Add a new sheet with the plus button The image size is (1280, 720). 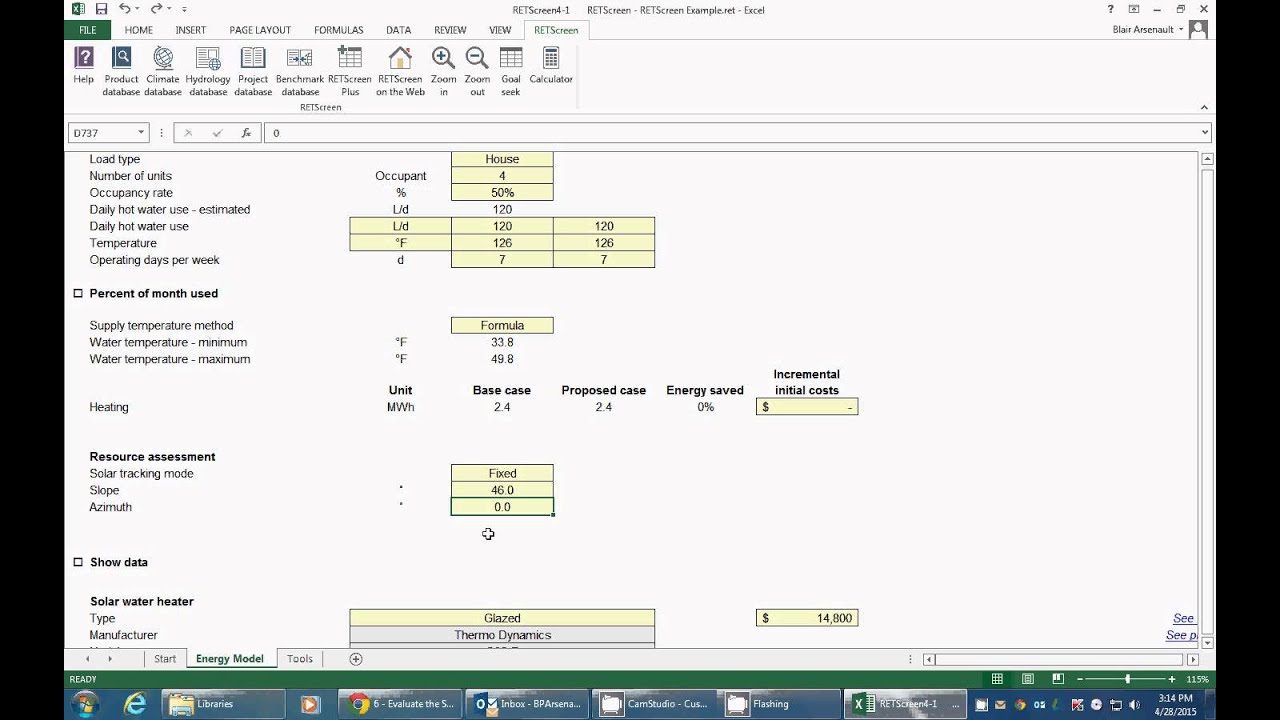[355, 659]
